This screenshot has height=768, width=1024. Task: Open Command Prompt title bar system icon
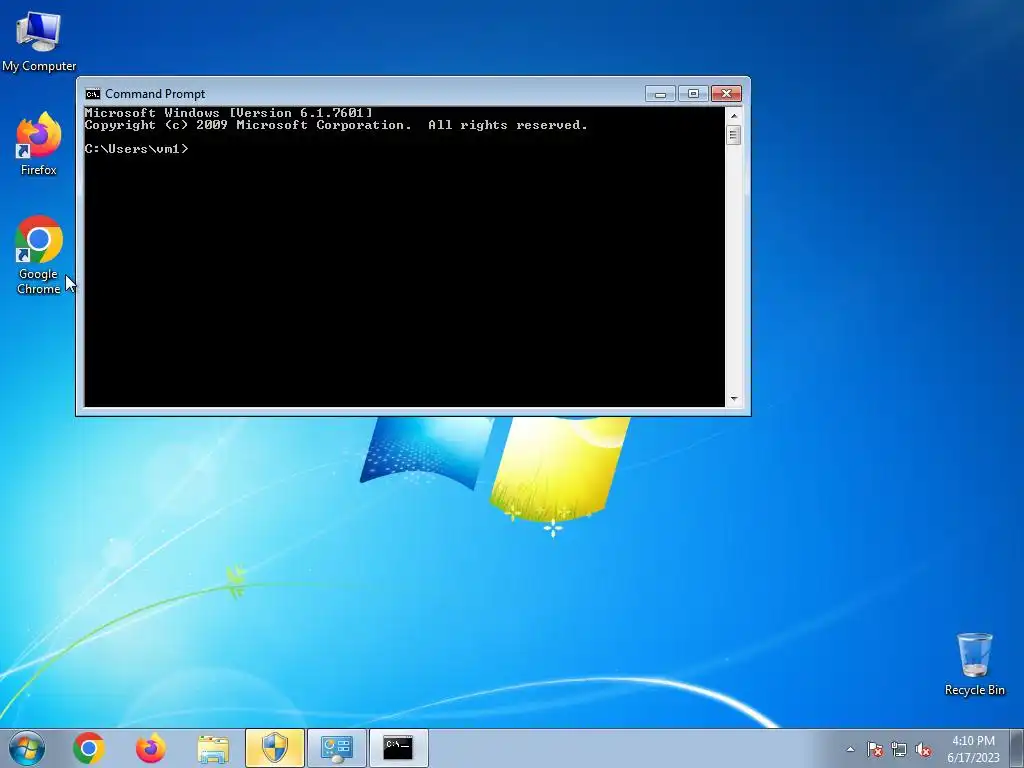pyautogui.click(x=93, y=94)
